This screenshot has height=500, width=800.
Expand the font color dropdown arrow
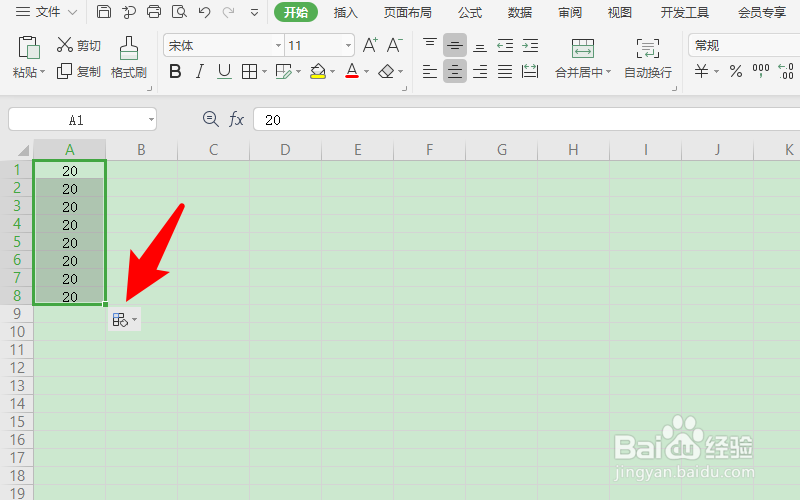point(366,72)
